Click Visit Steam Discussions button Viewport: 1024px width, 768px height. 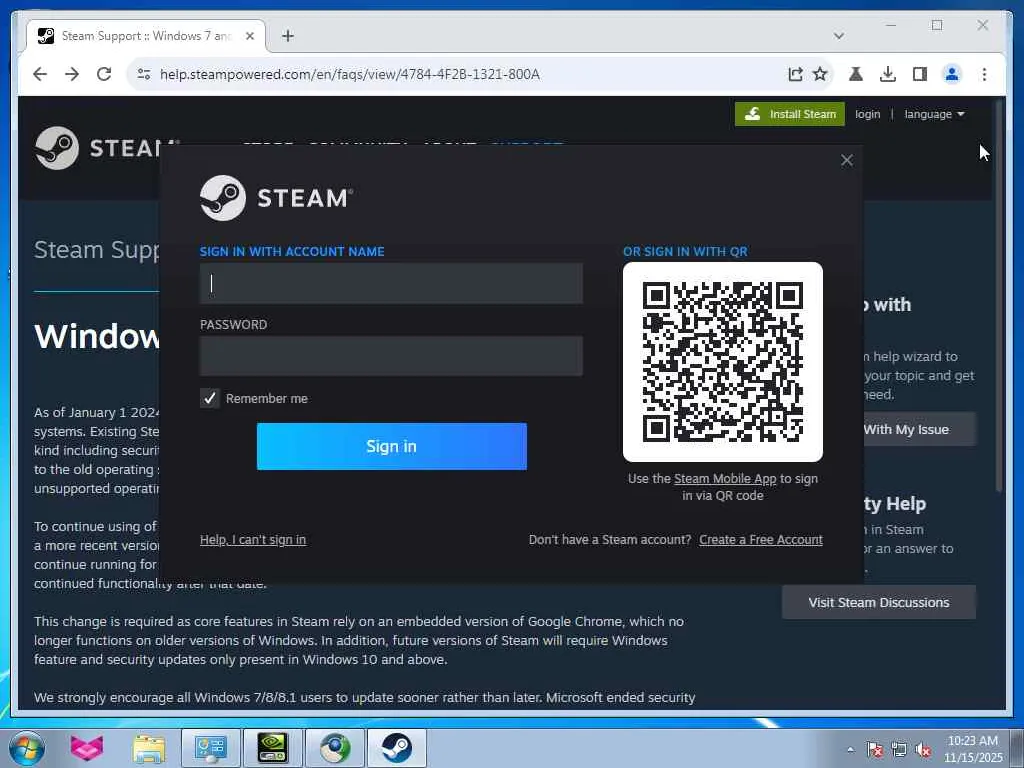(x=879, y=602)
